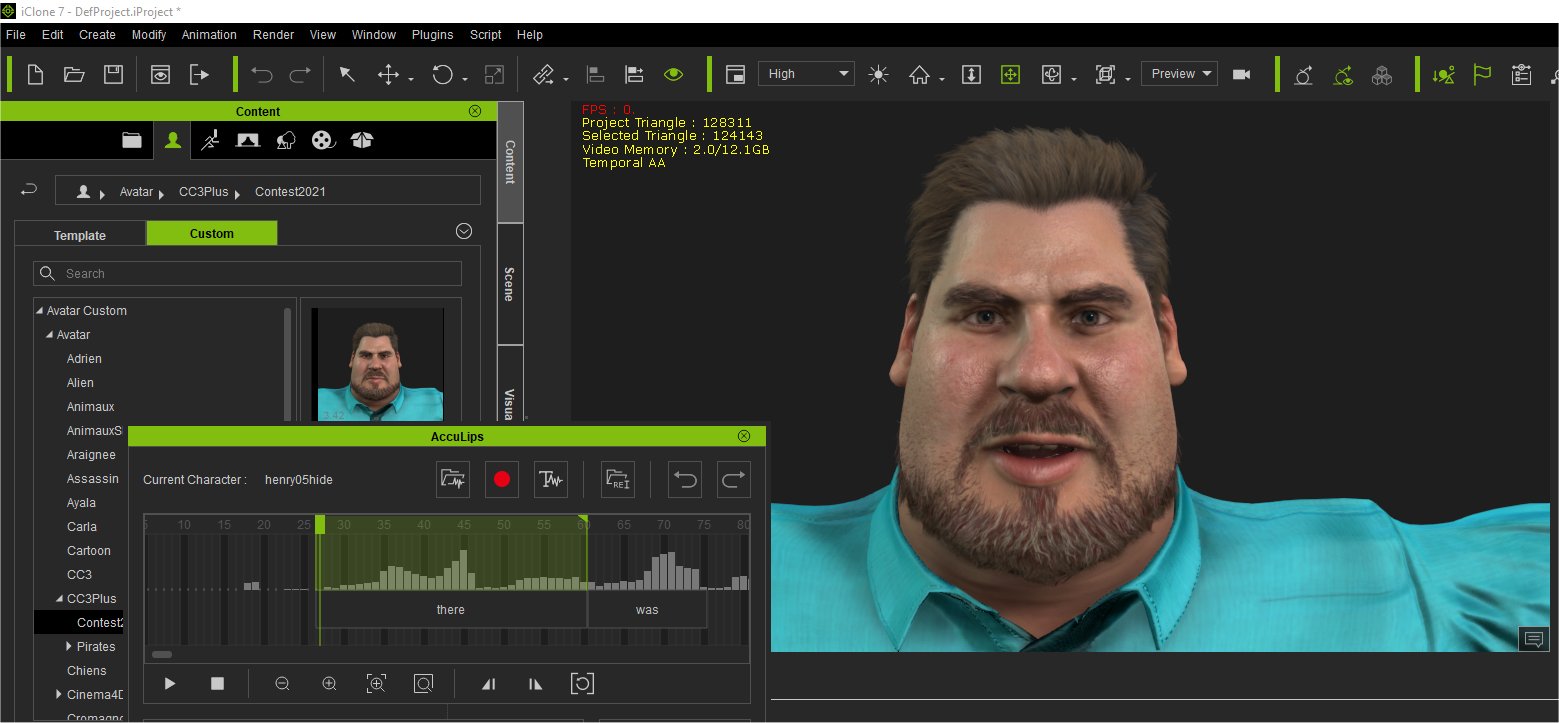Select the Project folder icon in the Content panel
This screenshot has height=723, width=1559.
click(x=132, y=141)
